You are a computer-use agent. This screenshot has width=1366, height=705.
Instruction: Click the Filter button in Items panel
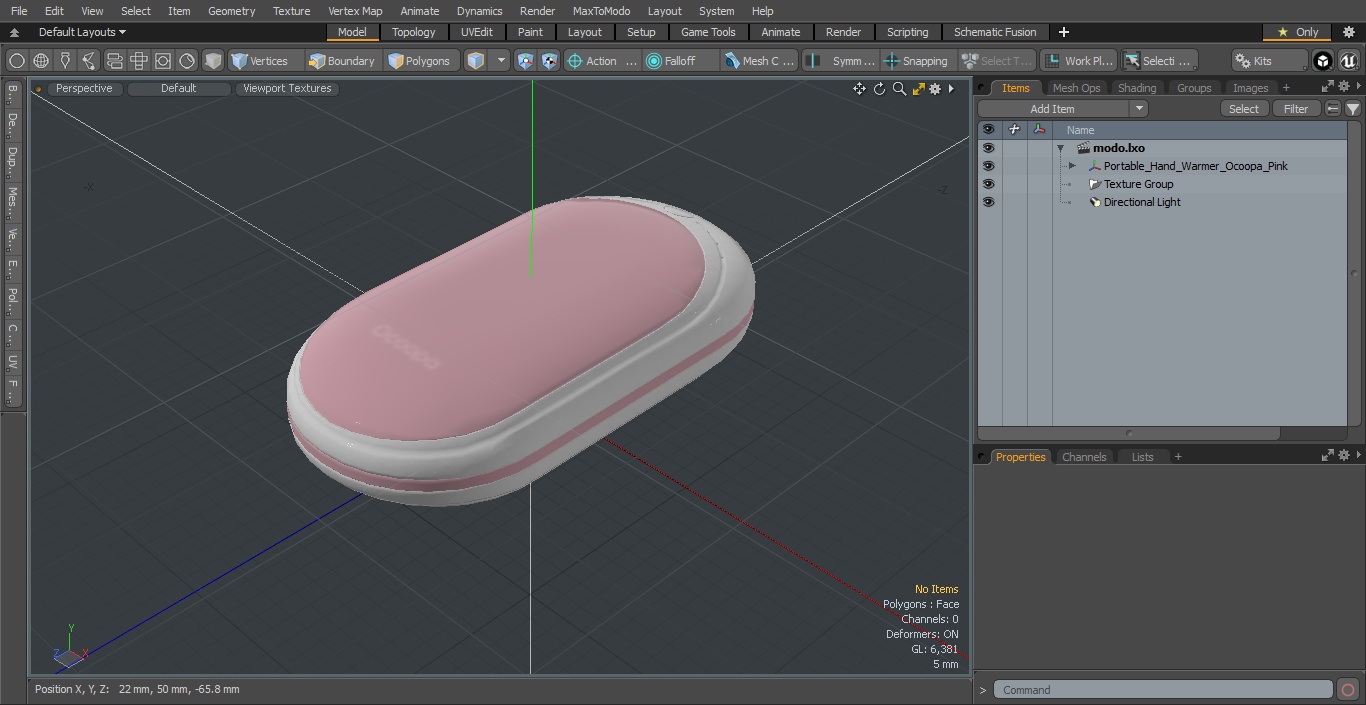(x=1296, y=109)
